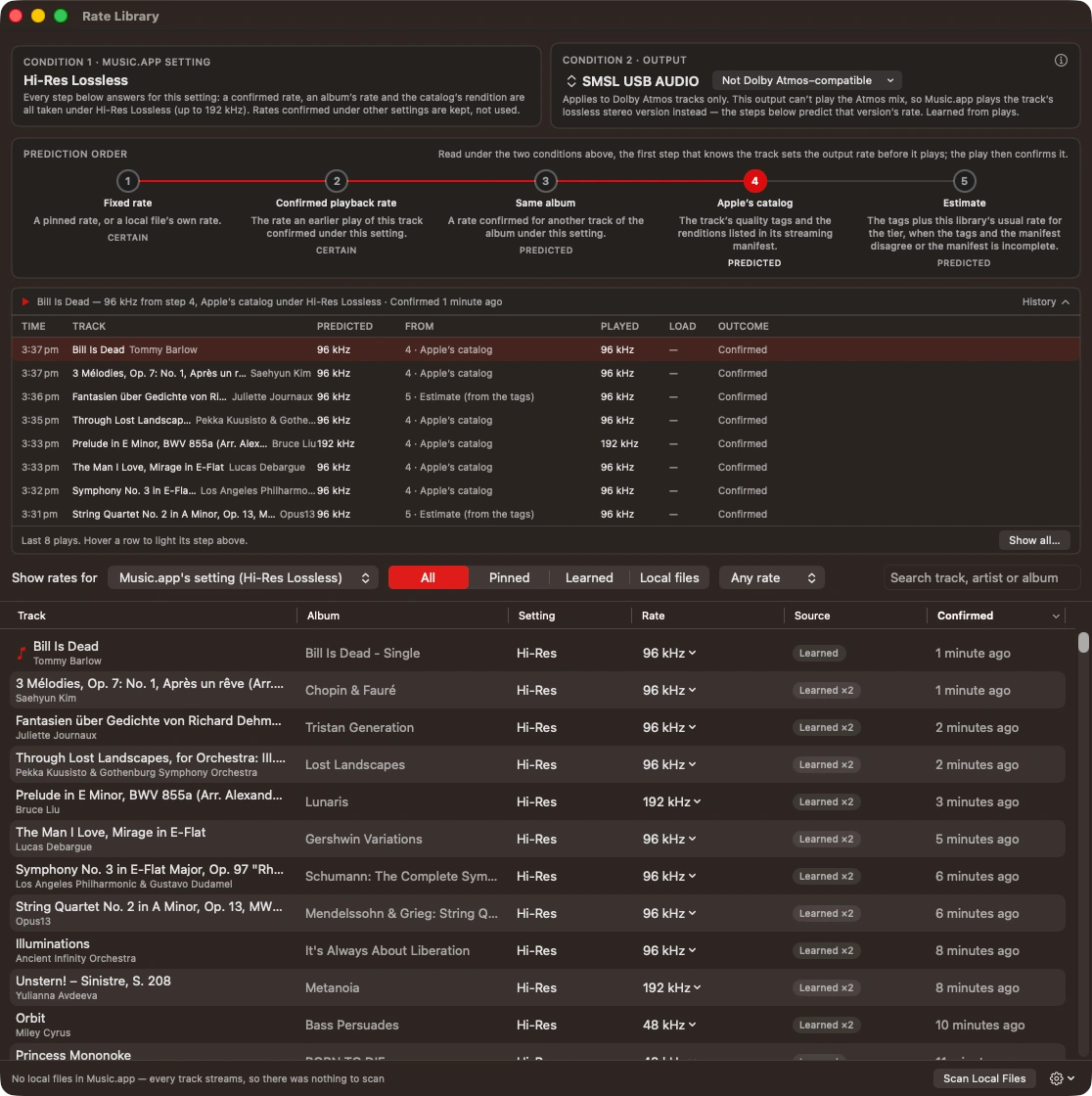The width and height of the screenshot is (1092, 1096).
Task: Click the Lost Landscapes album cell
Action: click(354, 764)
